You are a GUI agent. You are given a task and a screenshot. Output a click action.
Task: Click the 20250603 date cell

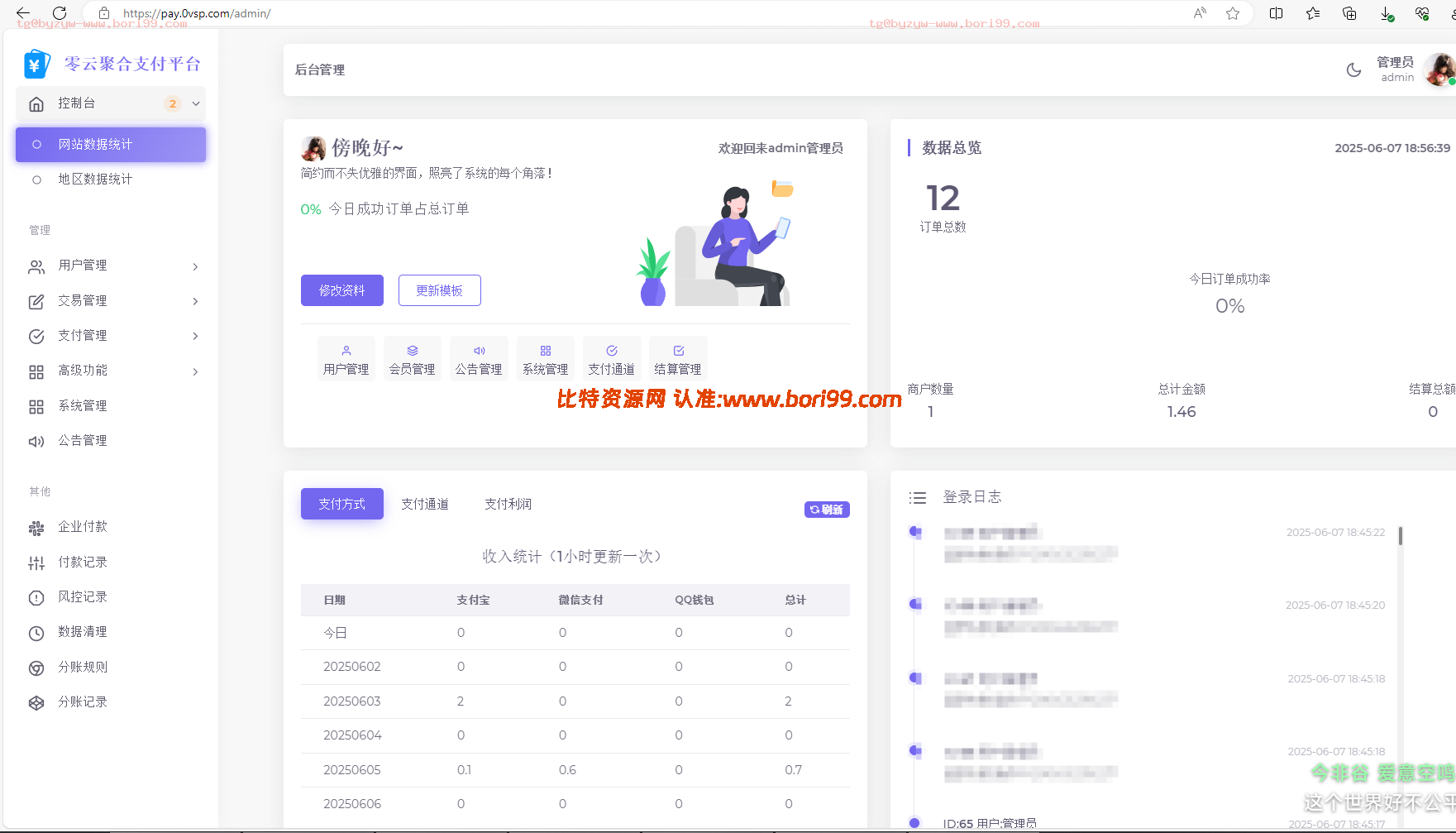(x=352, y=701)
